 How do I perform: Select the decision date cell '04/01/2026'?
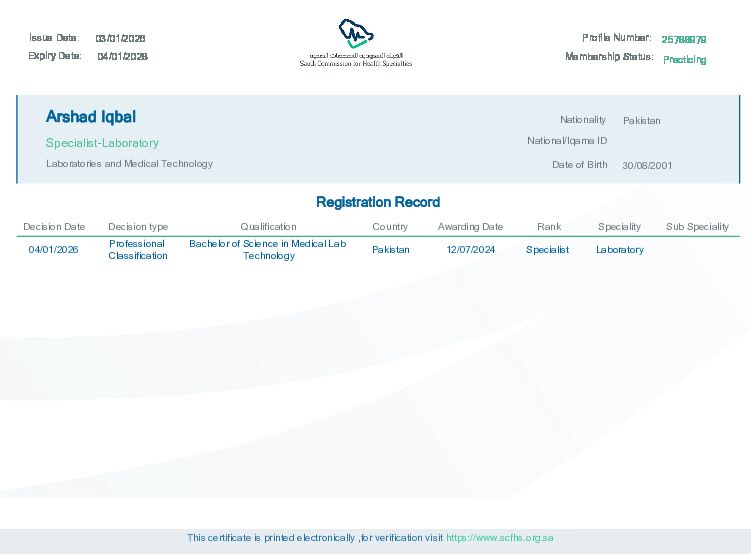[x=53, y=249]
